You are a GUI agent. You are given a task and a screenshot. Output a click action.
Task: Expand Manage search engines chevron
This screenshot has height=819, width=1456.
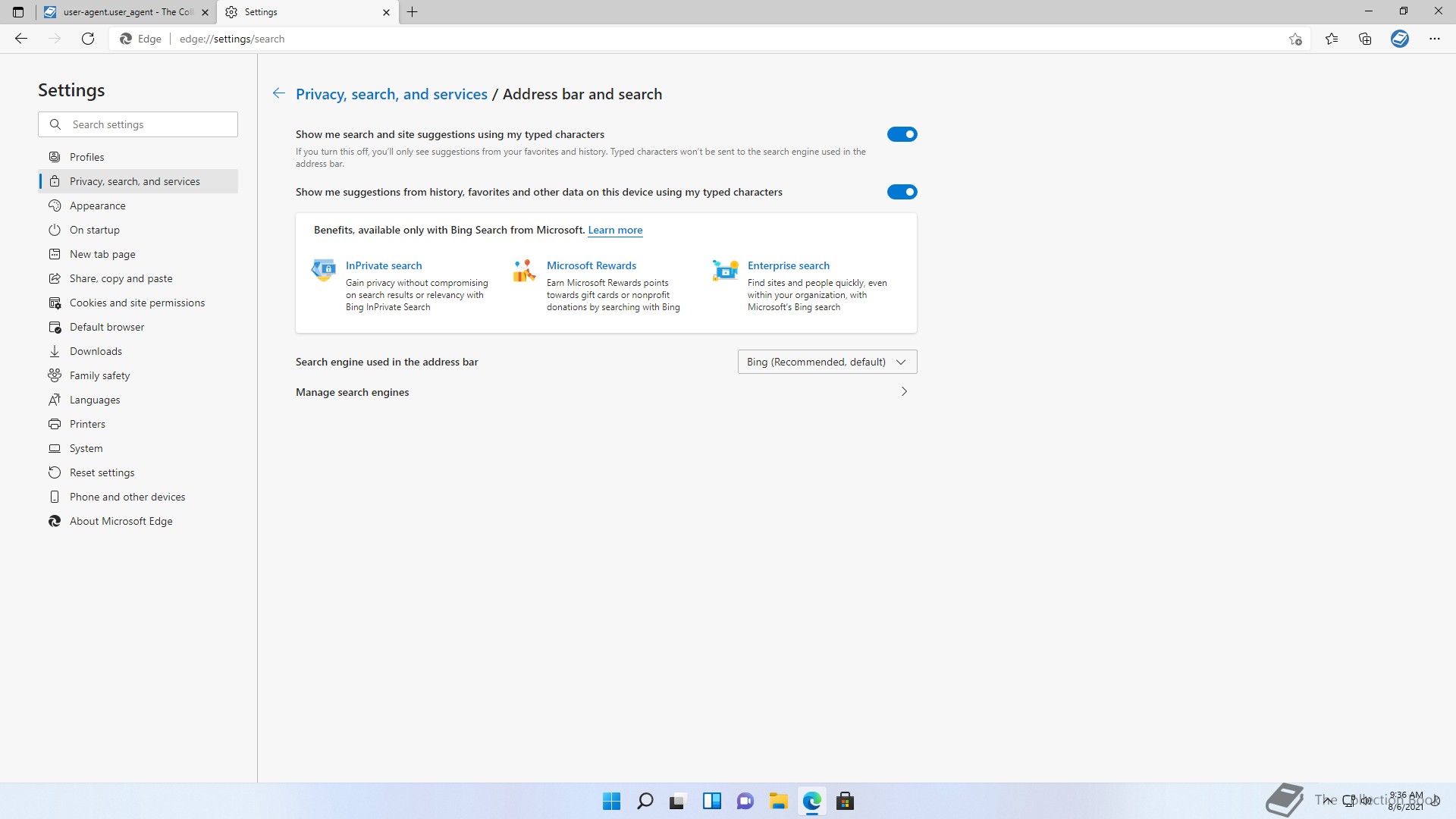coord(904,392)
